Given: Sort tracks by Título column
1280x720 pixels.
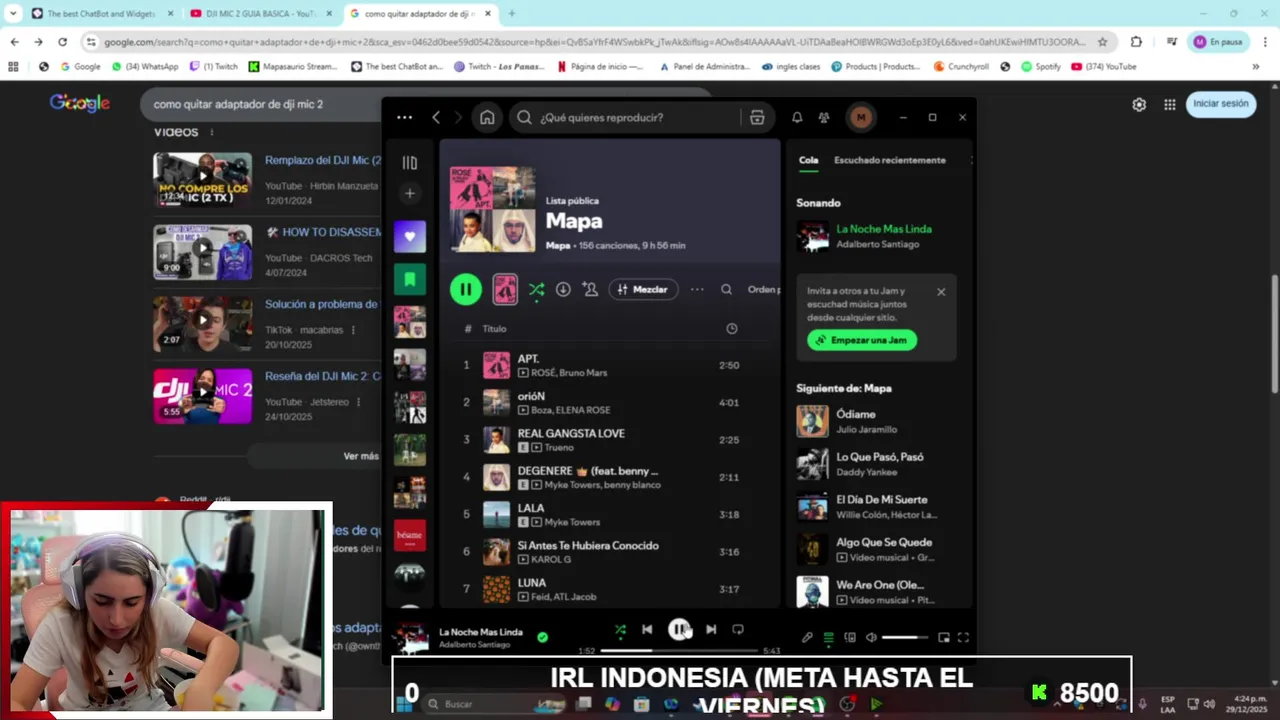Looking at the screenshot, I should point(494,328).
